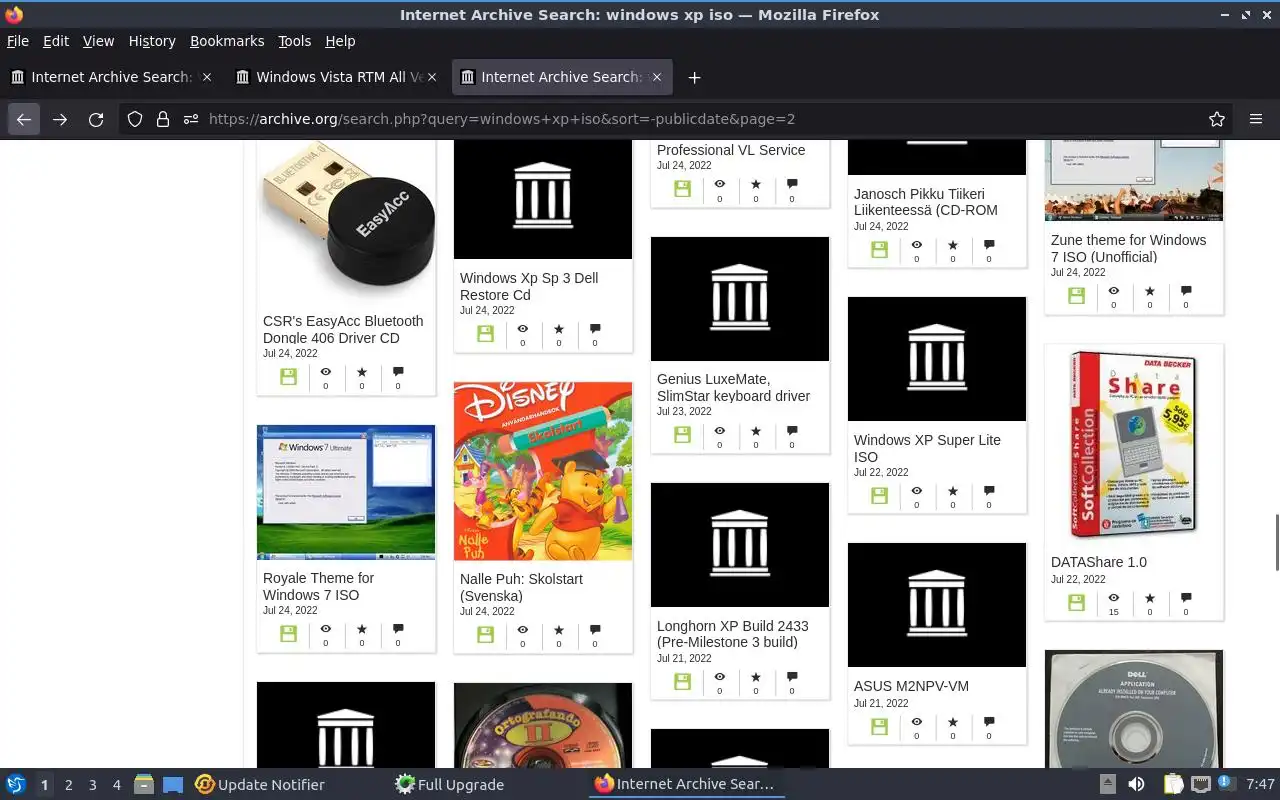Close the first Internet Archive Search tab
This screenshot has width=1280, height=800.
207,77
